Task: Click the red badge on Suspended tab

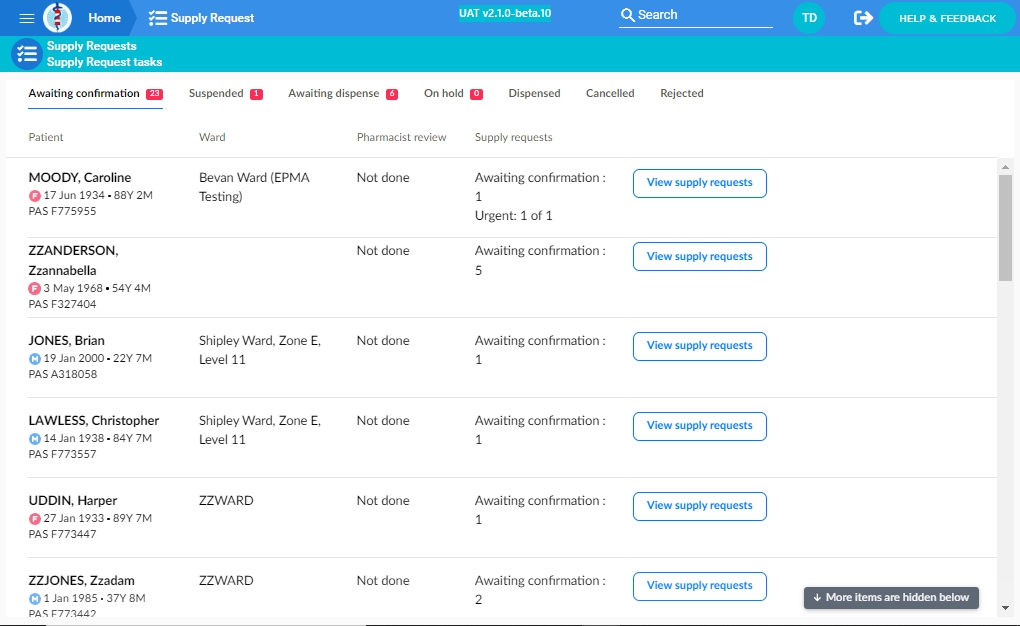Action: pyautogui.click(x=256, y=94)
